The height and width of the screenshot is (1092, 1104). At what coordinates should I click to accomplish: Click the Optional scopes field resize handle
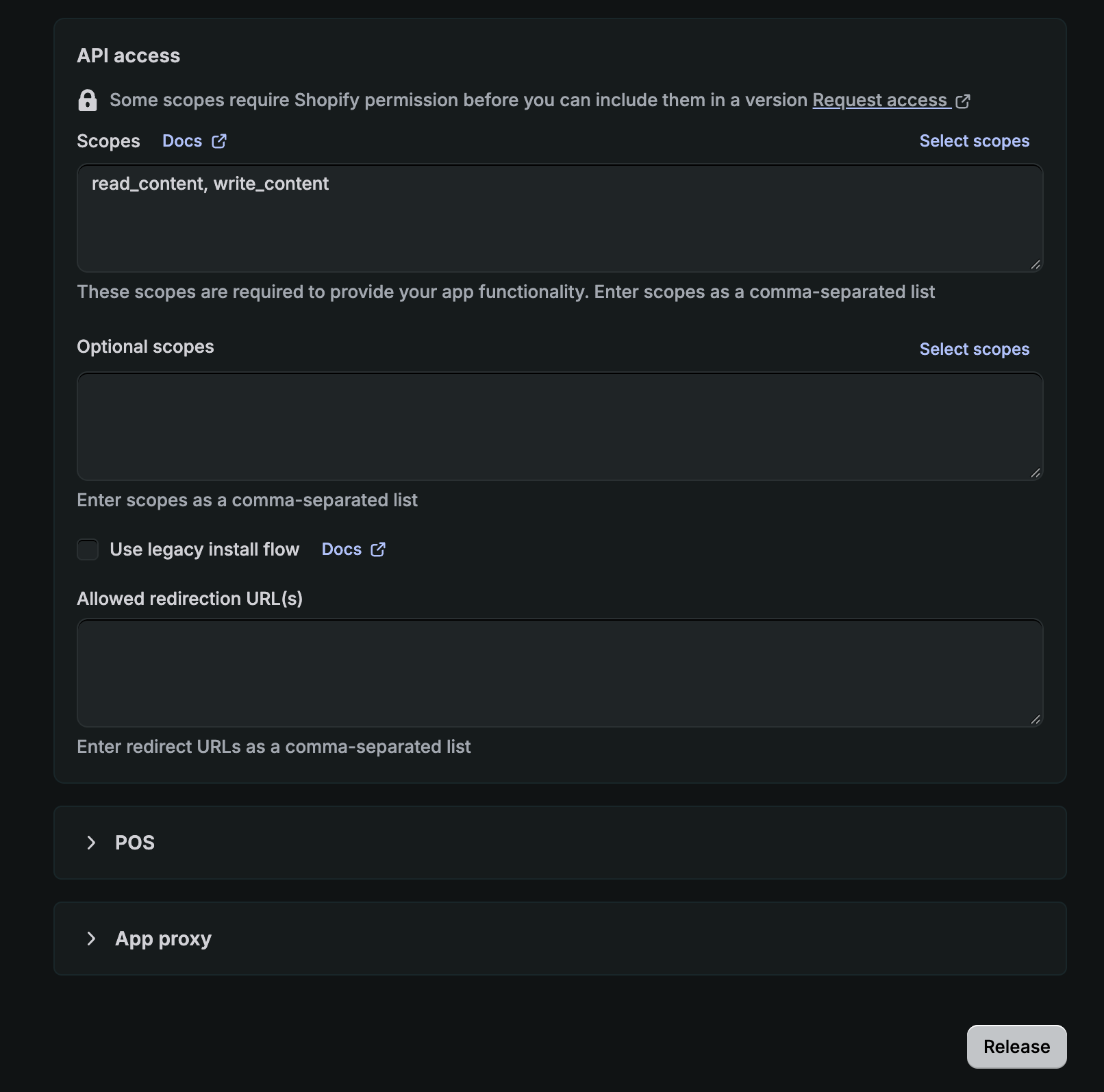tap(1036, 473)
